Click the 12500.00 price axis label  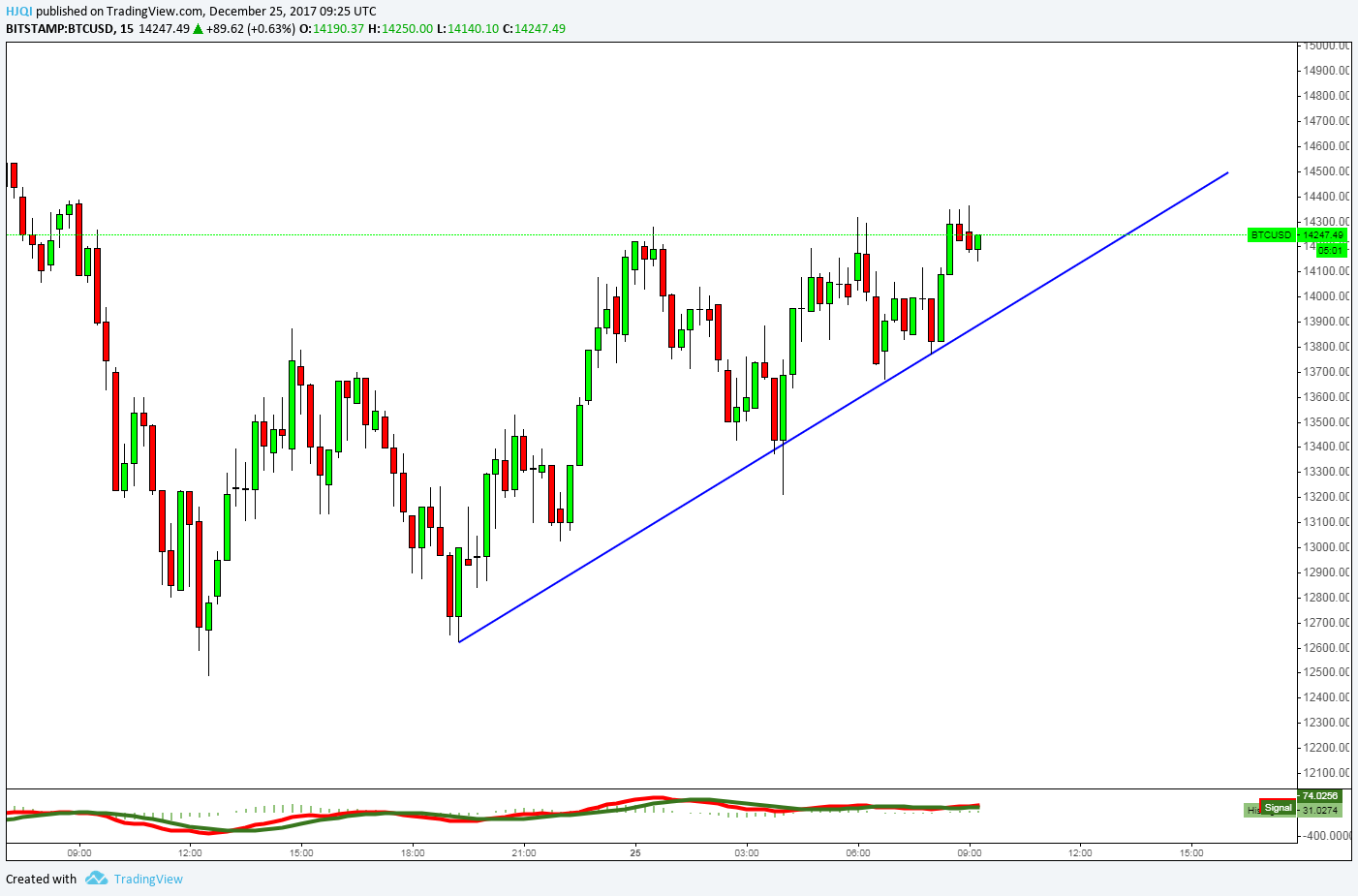pos(1326,672)
